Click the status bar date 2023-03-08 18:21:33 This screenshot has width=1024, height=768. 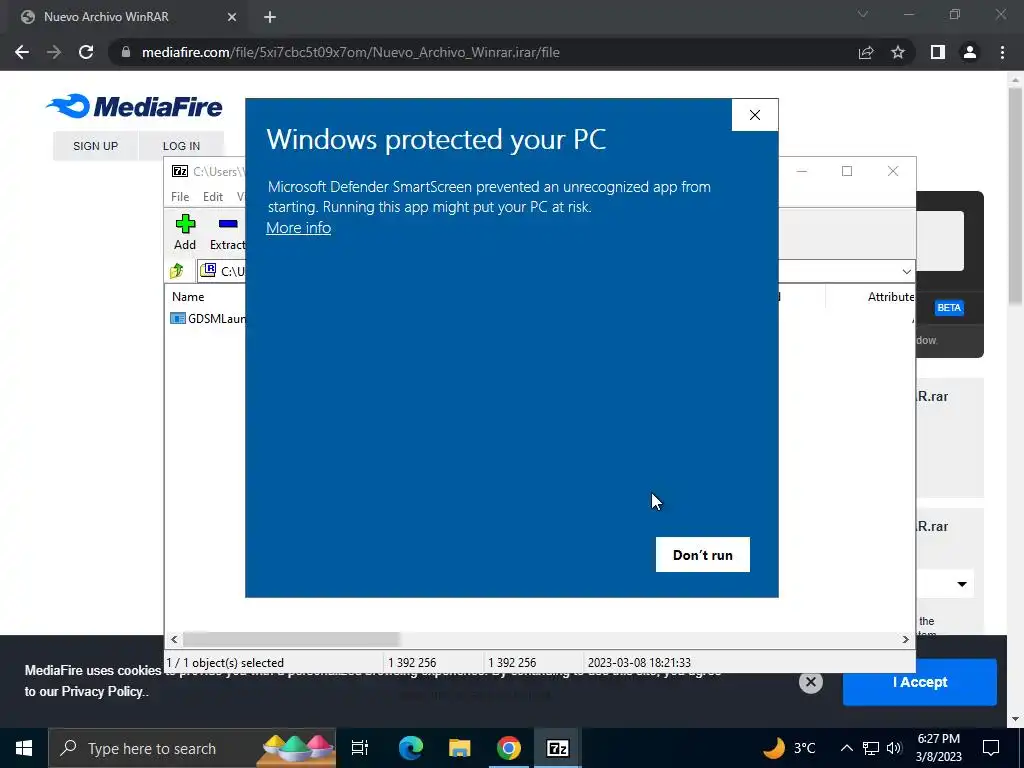coord(639,662)
